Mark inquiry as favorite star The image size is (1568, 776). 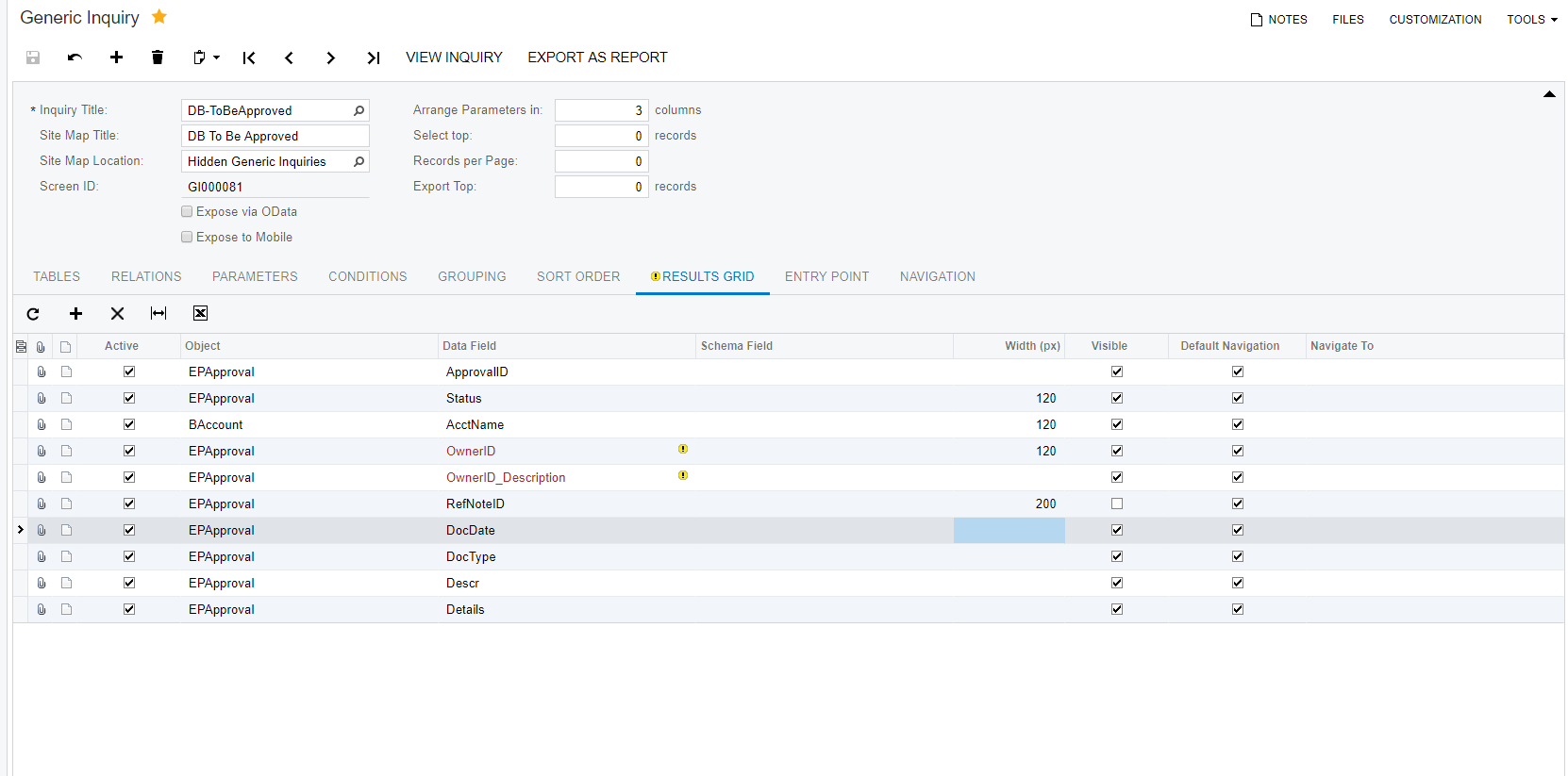coord(159,17)
